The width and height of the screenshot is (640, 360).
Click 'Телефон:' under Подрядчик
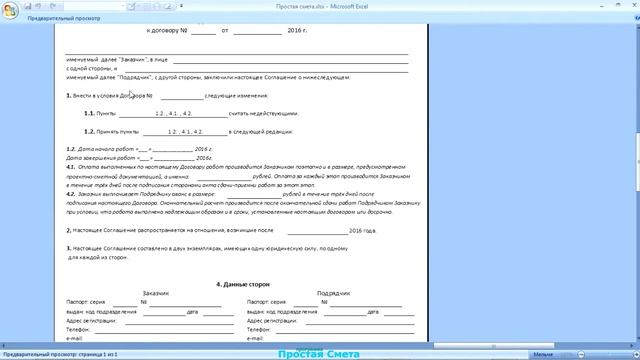(x=259, y=329)
